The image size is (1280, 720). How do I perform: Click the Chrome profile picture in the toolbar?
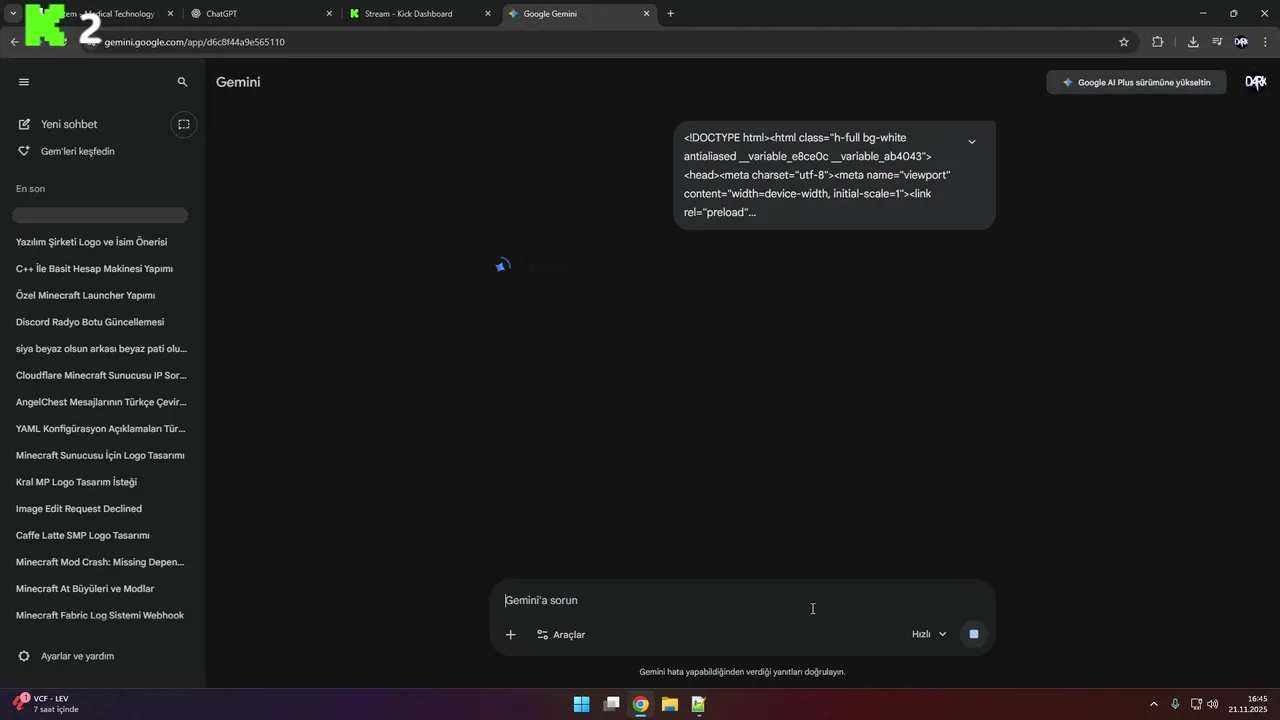point(1241,42)
